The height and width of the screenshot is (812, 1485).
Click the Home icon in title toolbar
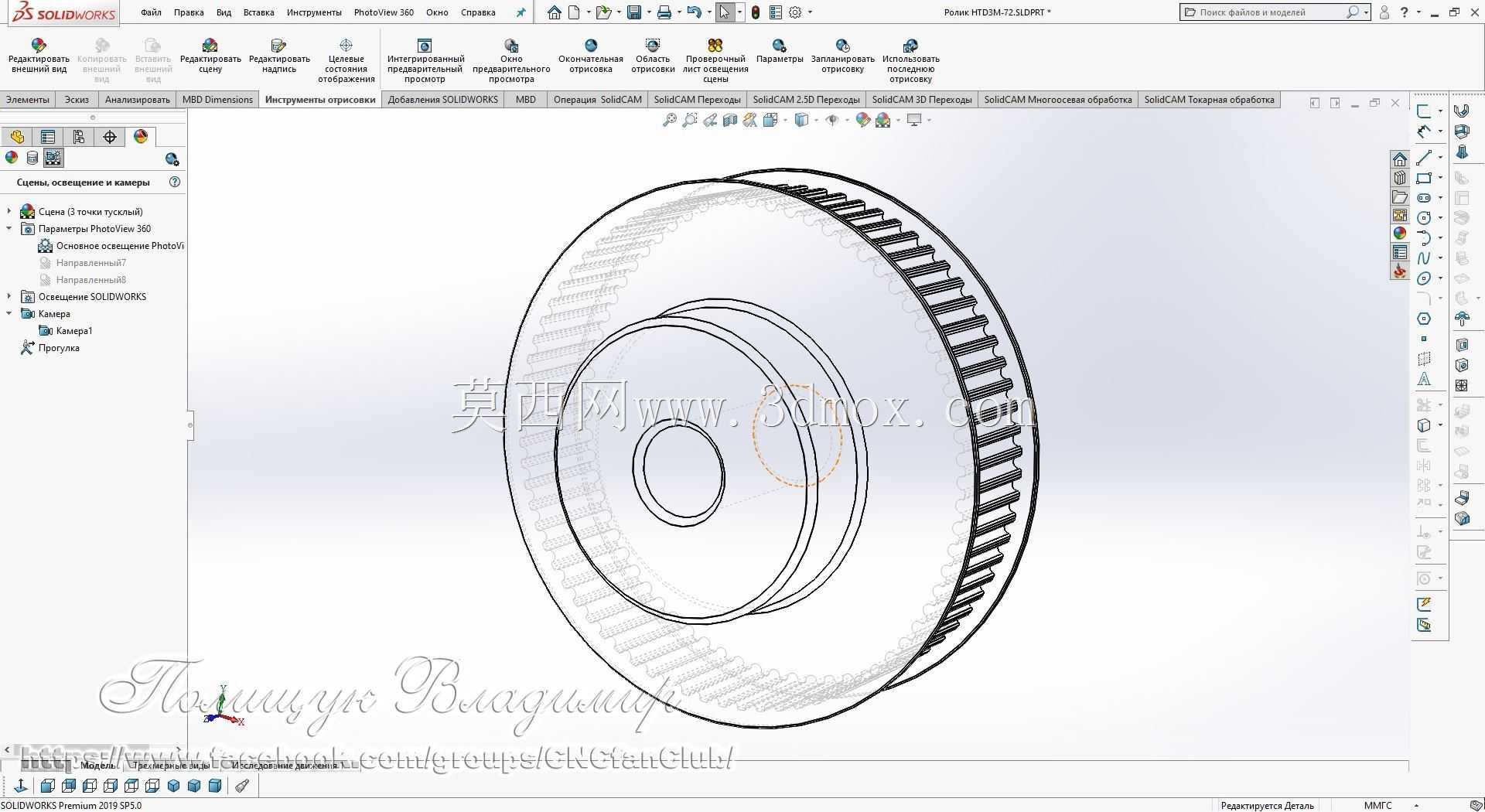click(554, 12)
